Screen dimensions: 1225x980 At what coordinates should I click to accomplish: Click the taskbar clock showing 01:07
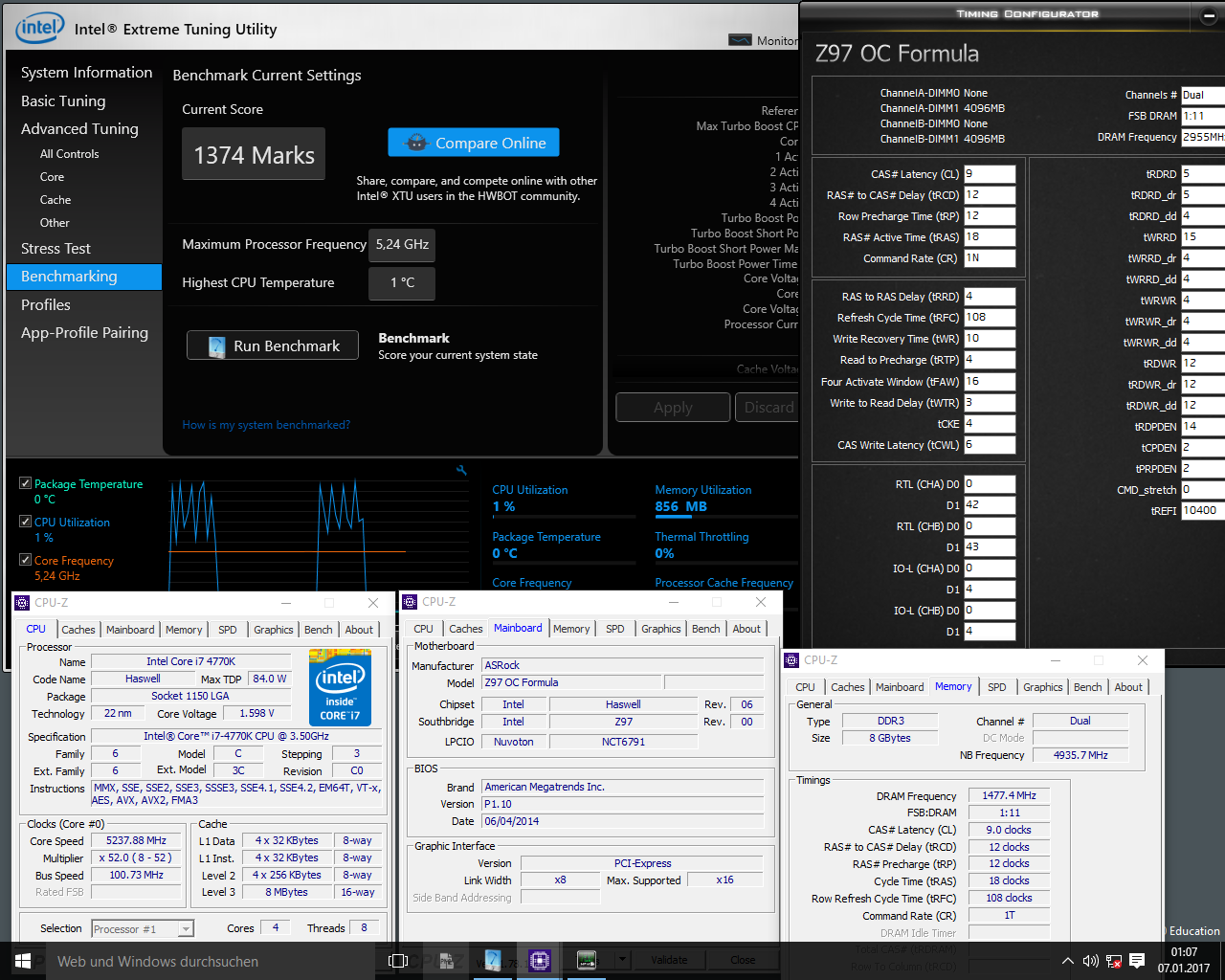coord(1184,960)
